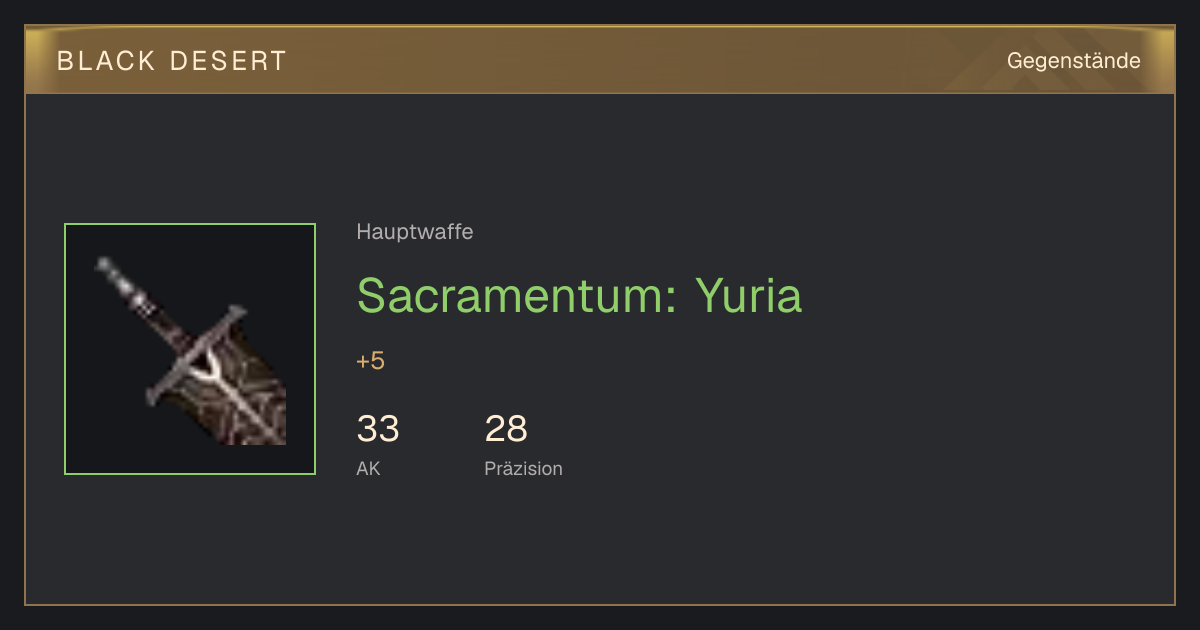Select the Hauptwaffe category label

click(x=414, y=232)
